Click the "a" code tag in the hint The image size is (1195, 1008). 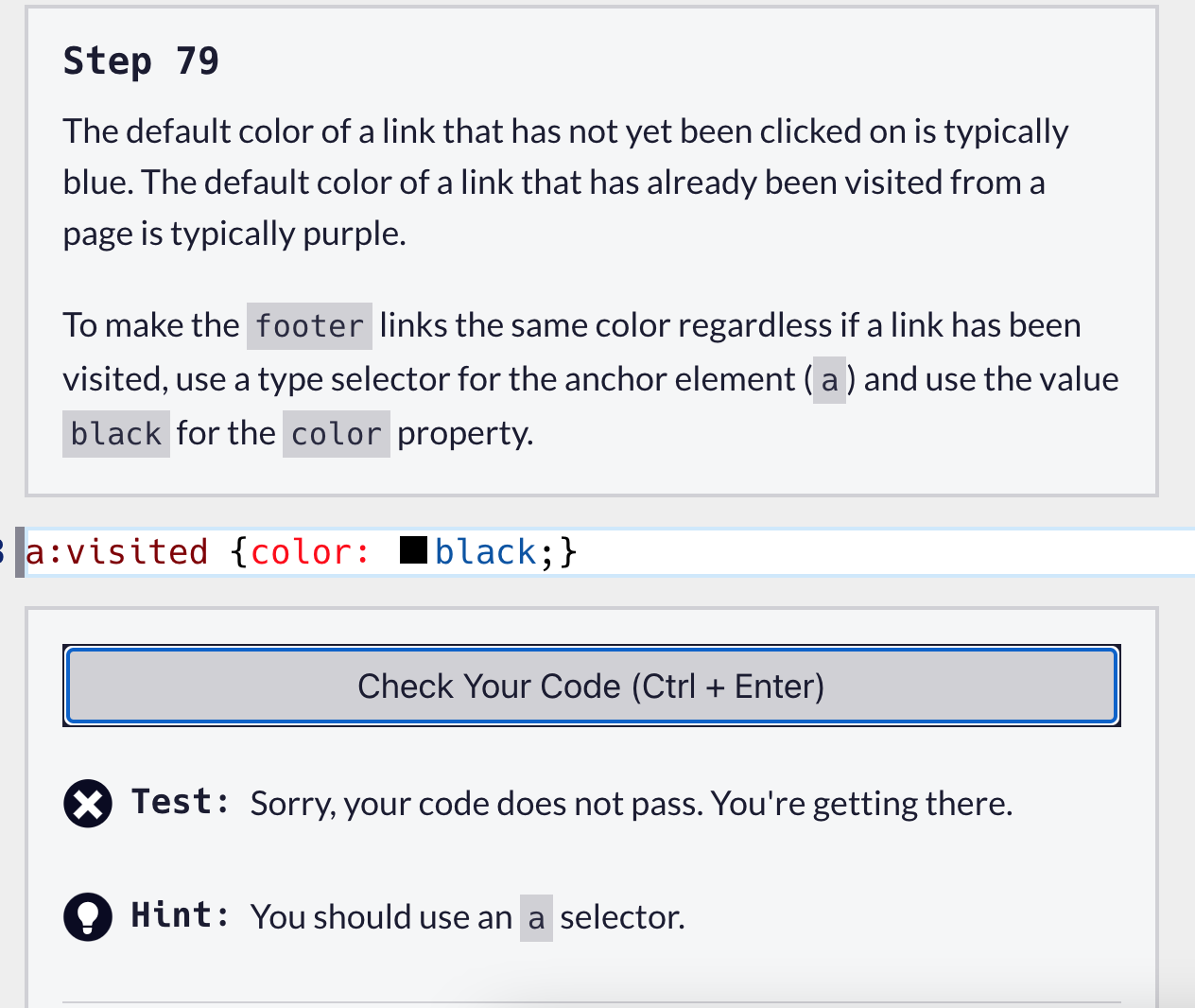pos(536,918)
